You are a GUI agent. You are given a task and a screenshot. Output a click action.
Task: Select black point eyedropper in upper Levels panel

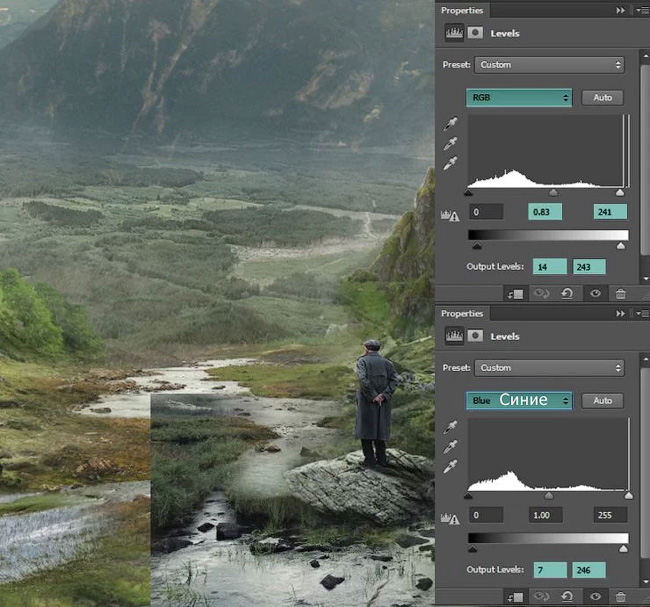click(x=450, y=124)
